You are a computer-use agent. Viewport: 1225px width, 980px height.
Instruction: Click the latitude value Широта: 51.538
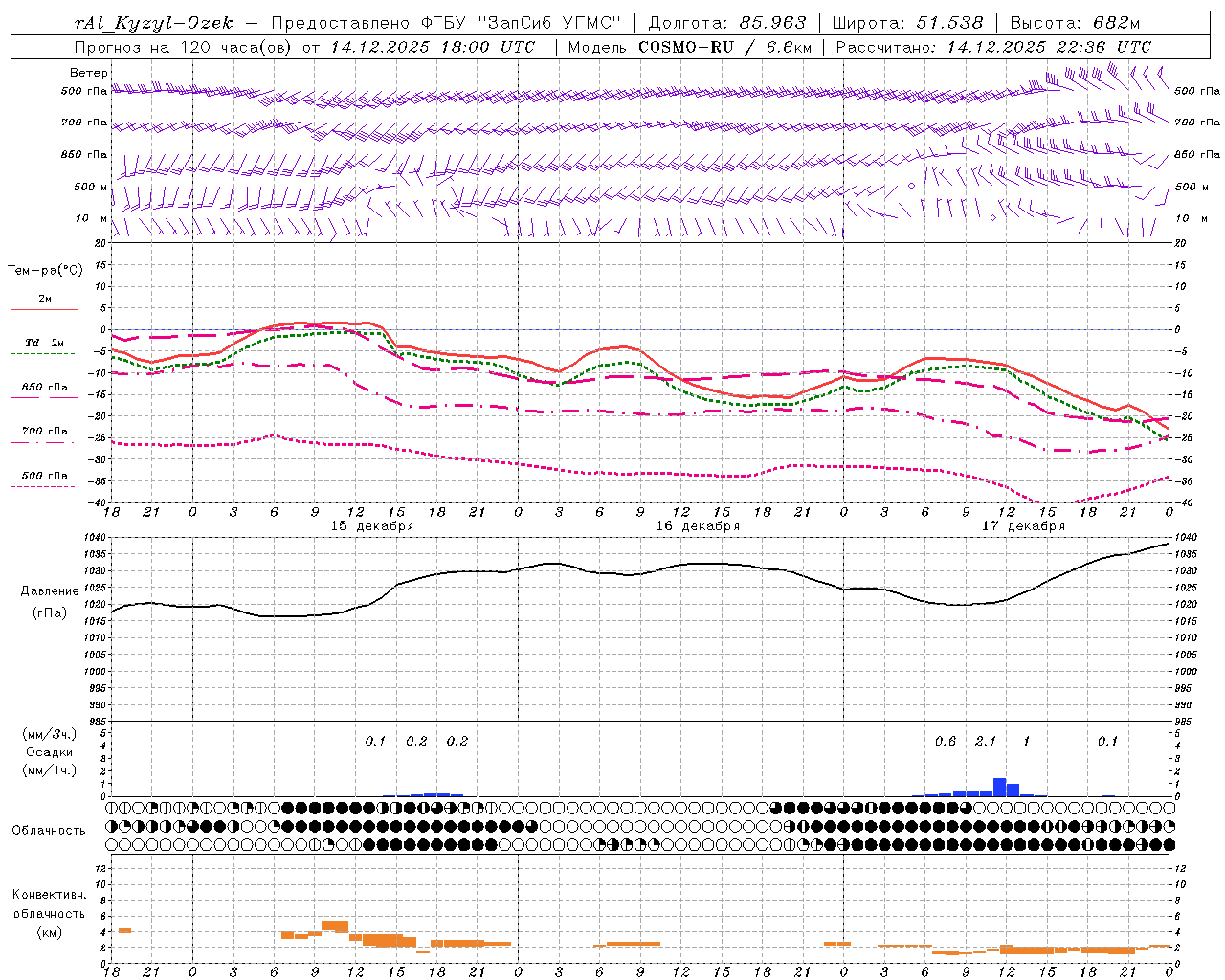907,23
